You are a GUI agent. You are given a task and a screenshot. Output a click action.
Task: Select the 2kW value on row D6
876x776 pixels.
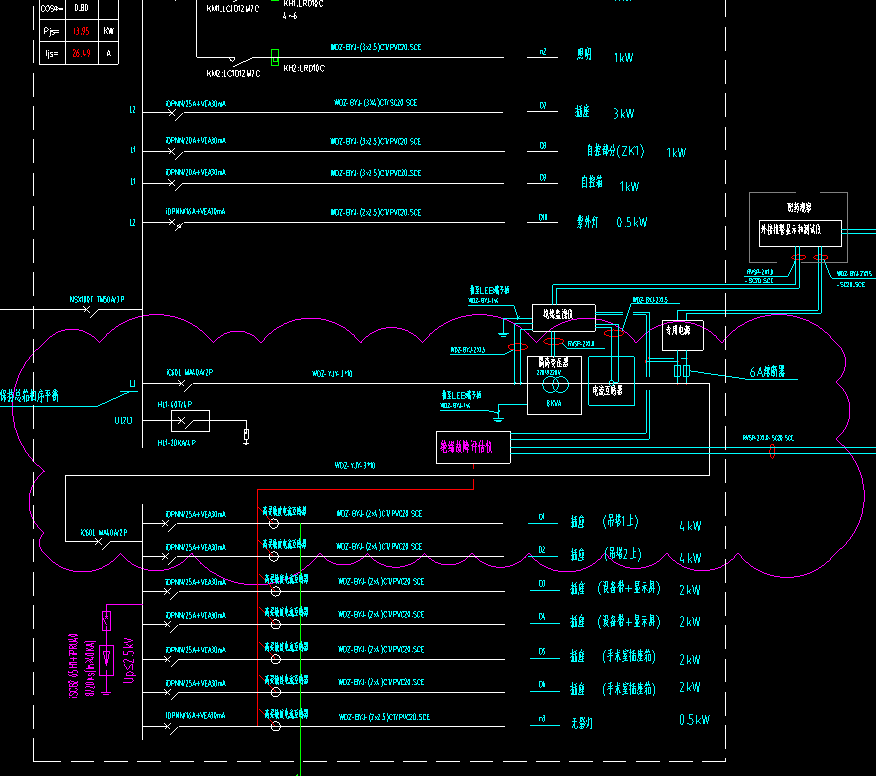pyautogui.click(x=689, y=687)
